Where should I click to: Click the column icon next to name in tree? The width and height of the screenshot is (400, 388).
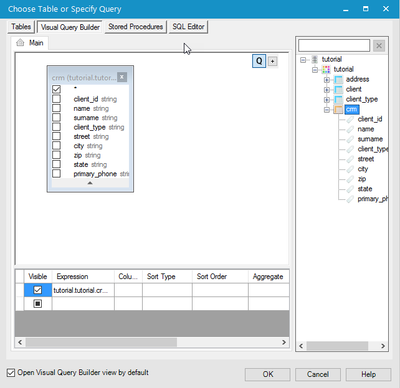pyautogui.click(x=350, y=129)
